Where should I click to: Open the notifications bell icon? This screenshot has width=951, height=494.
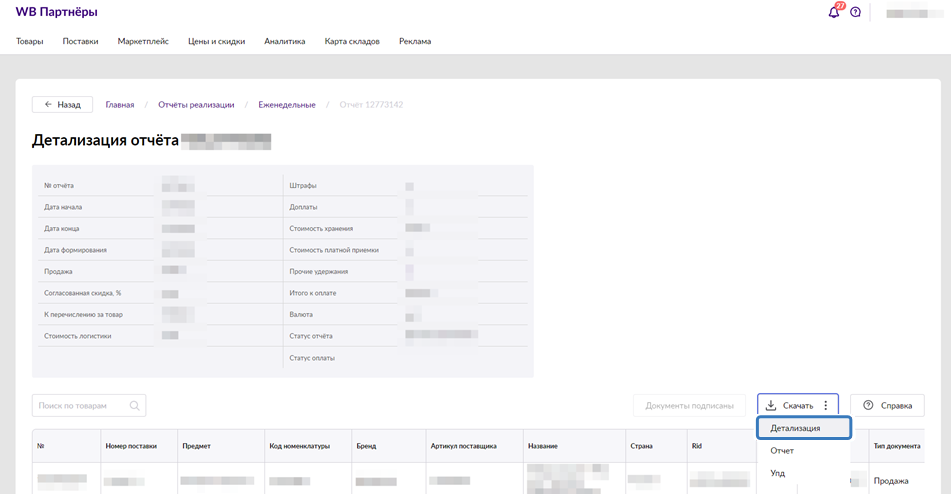[x=834, y=12]
